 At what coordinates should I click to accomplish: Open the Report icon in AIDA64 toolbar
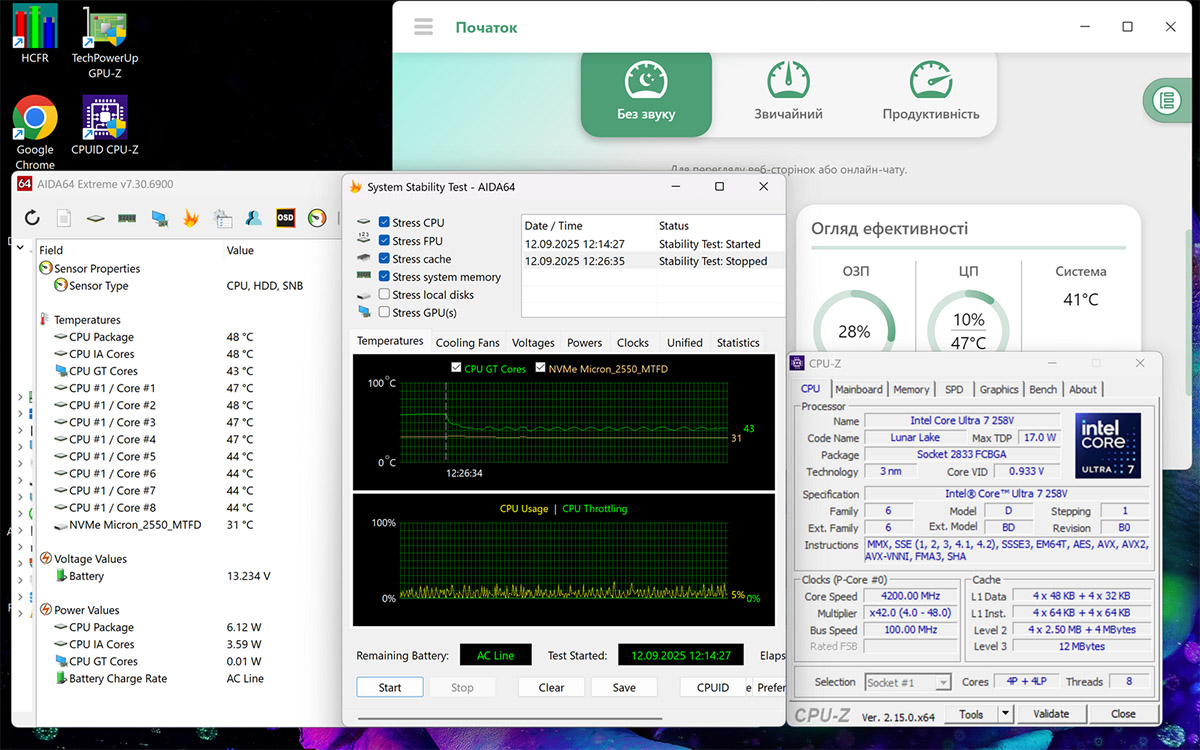tap(63, 218)
